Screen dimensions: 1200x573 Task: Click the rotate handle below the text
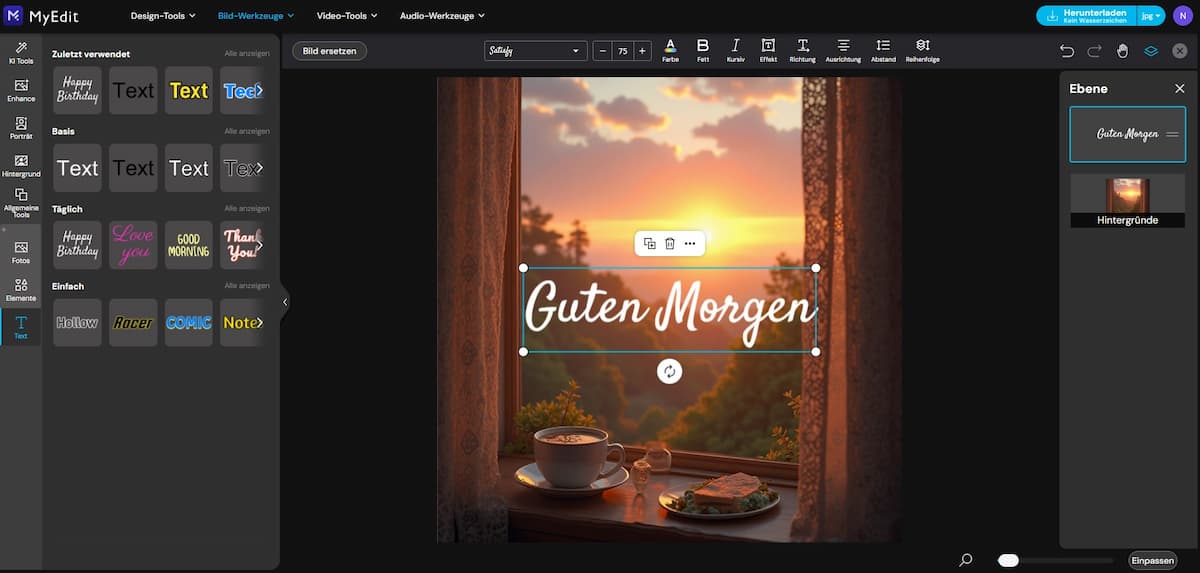coord(669,372)
